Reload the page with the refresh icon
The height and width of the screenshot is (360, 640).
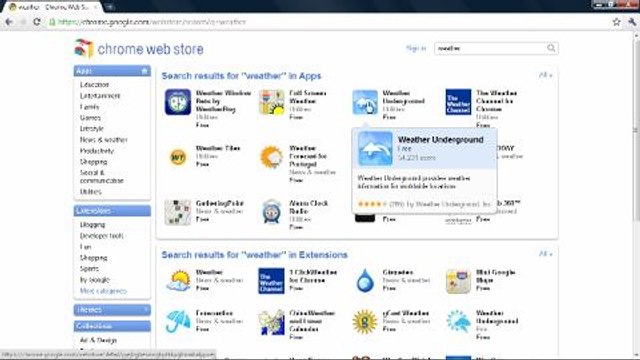coord(36,22)
